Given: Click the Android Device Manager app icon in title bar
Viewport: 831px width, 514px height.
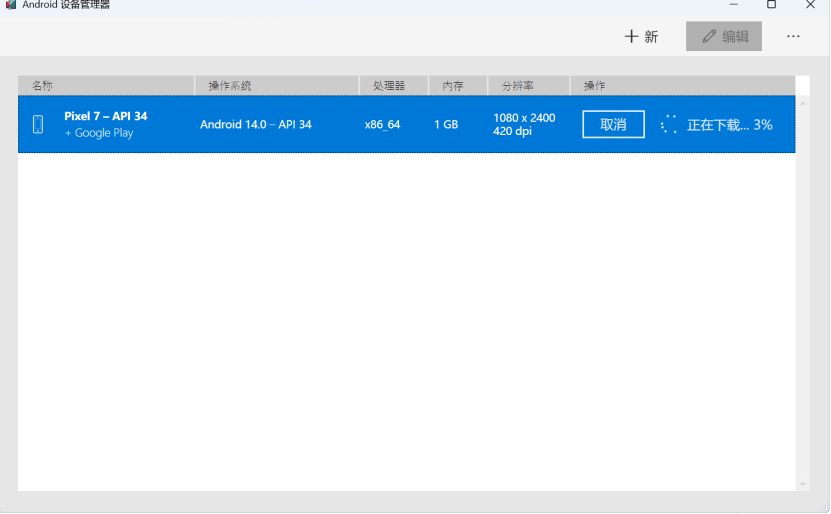Looking at the screenshot, I should click(11, 5).
